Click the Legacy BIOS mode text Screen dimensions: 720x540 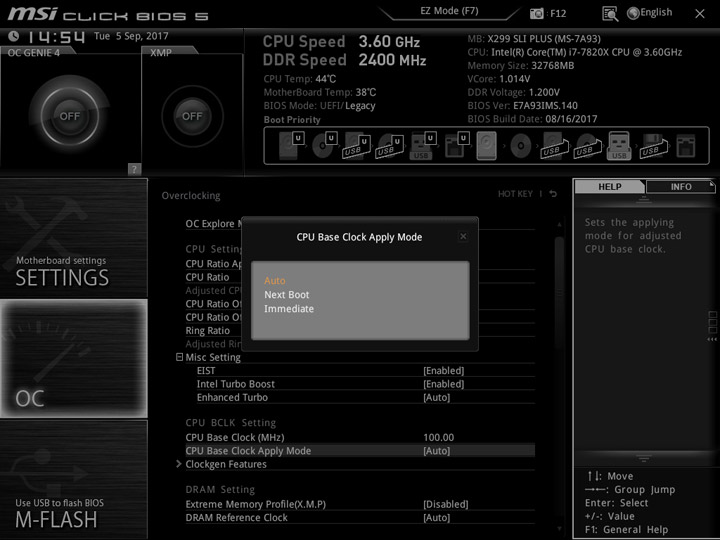(x=360, y=106)
